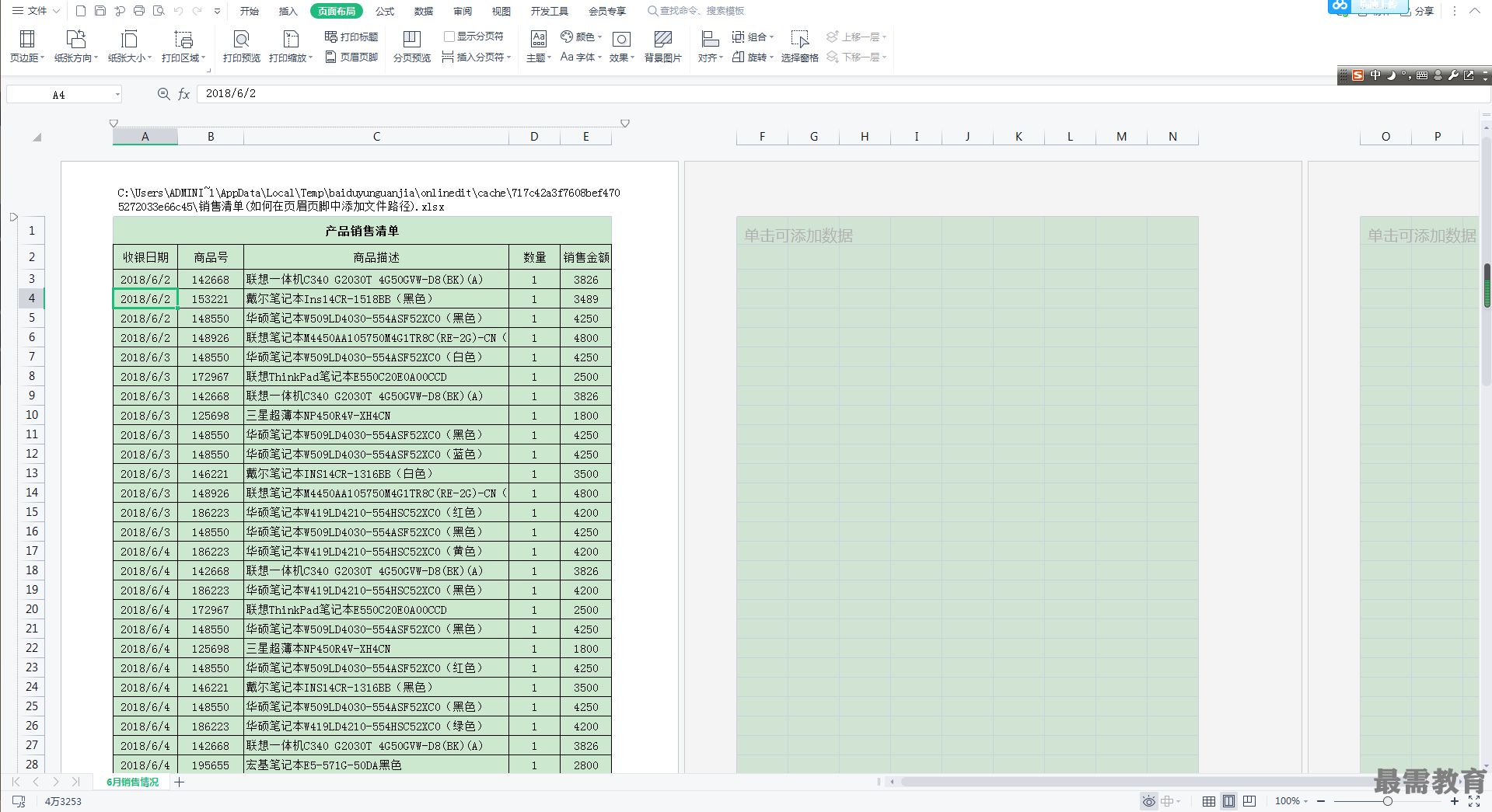
Task: Switch to page layout view mode
Action: pyautogui.click(x=1228, y=801)
